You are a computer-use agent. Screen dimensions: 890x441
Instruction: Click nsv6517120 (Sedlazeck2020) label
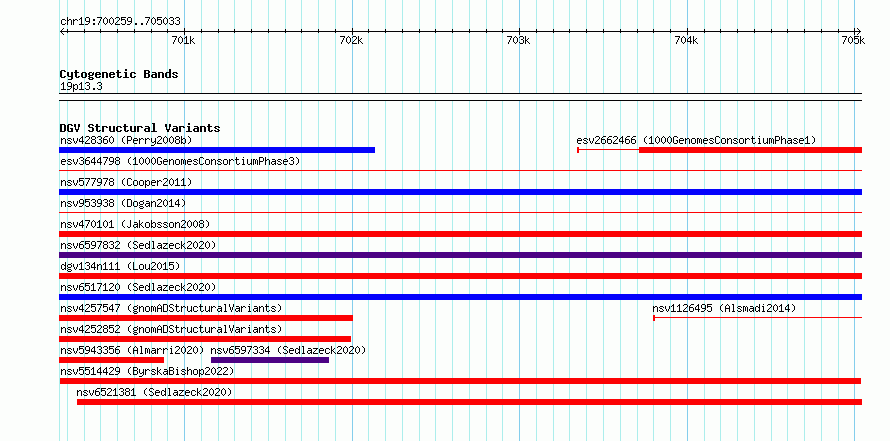point(138,287)
